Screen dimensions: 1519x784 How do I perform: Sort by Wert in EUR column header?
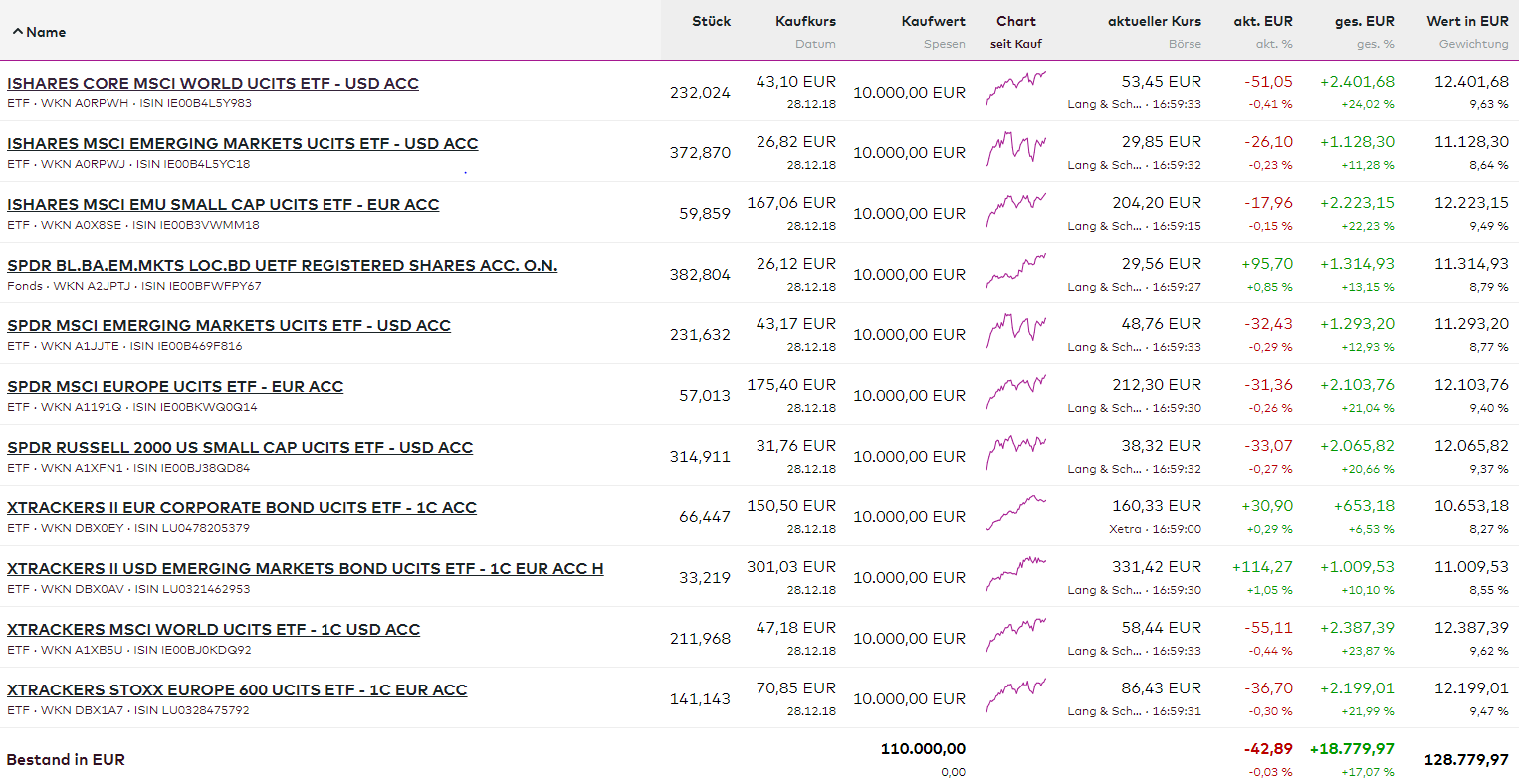point(1467,21)
